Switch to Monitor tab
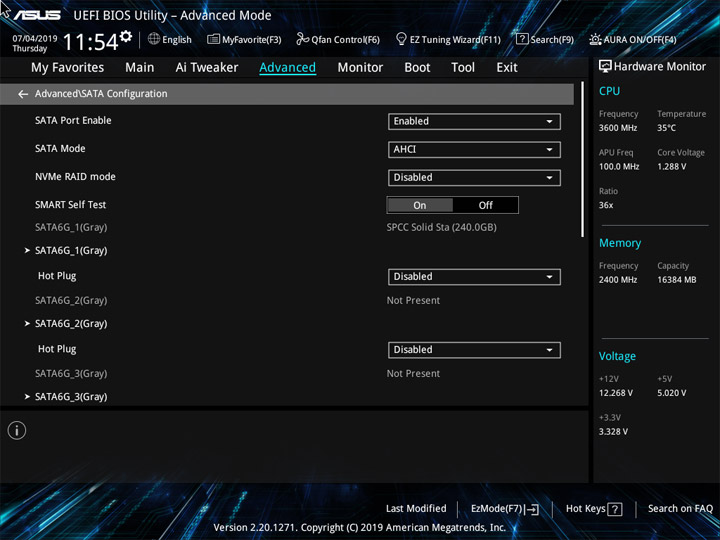 (360, 68)
